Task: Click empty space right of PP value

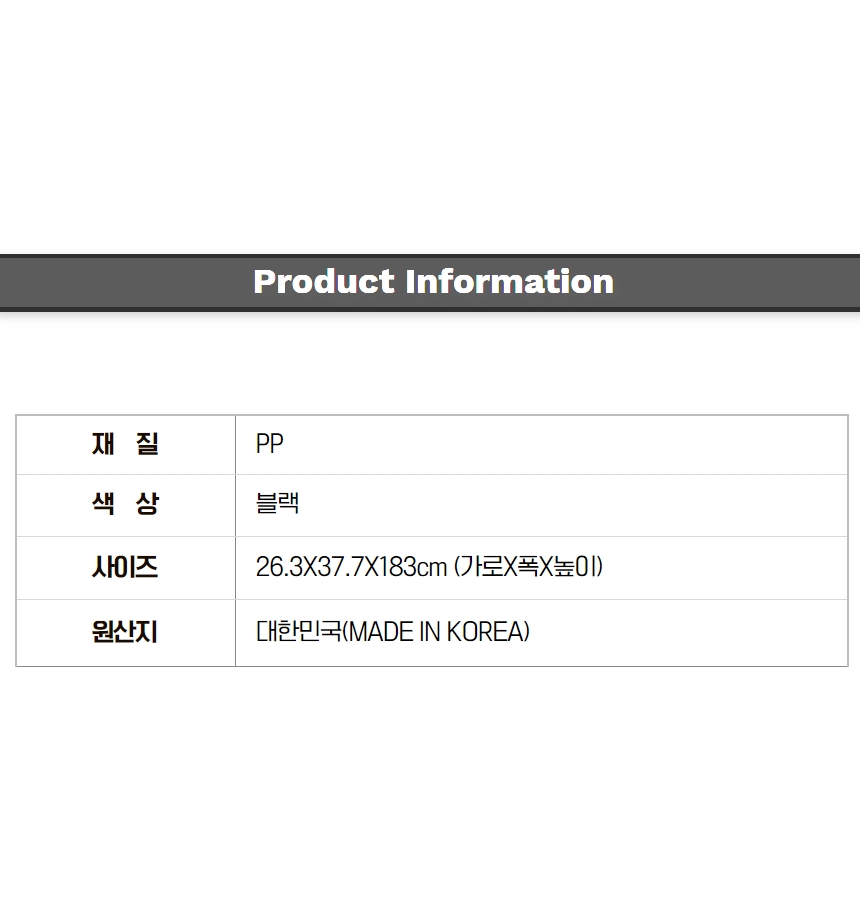Action: [x=563, y=445]
